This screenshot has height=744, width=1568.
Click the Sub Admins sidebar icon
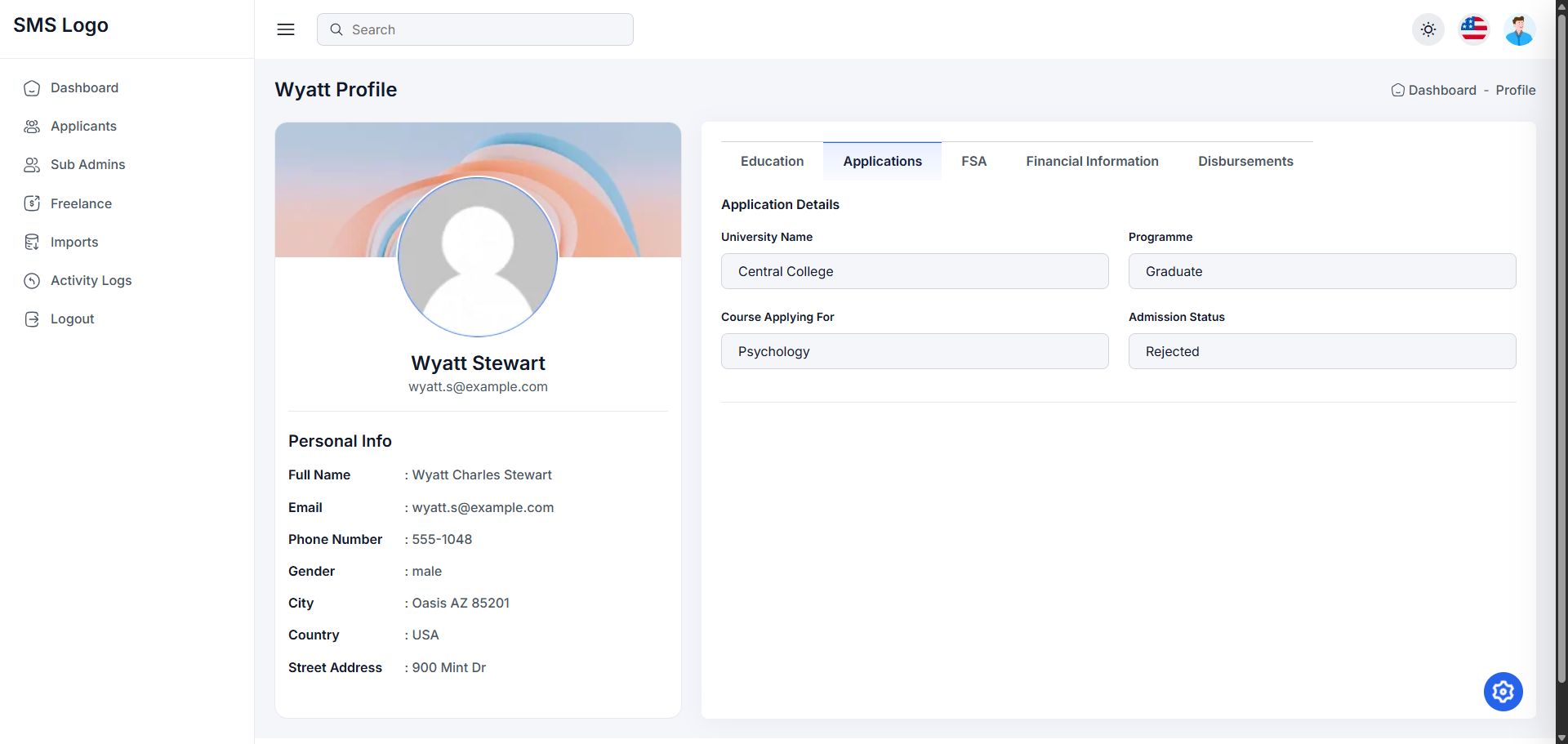(x=32, y=165)
